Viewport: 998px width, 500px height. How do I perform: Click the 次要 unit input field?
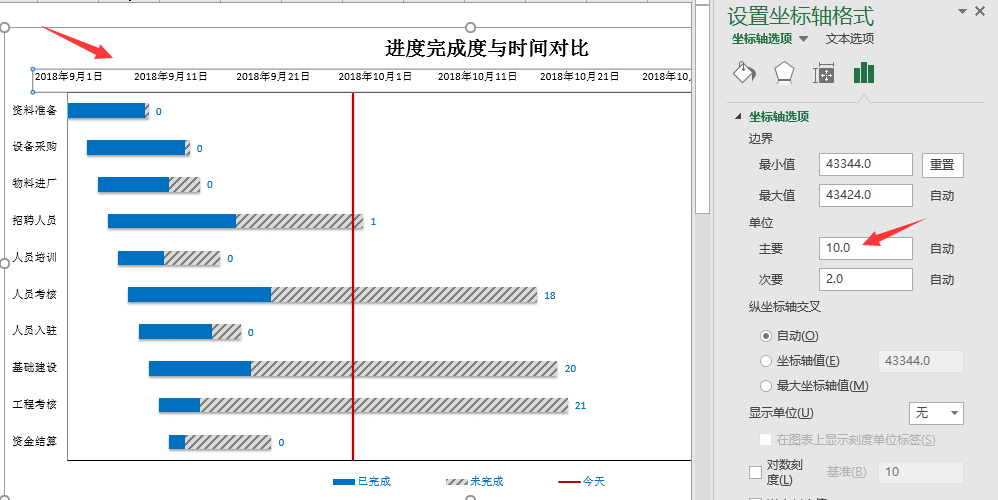pos(866,279)
